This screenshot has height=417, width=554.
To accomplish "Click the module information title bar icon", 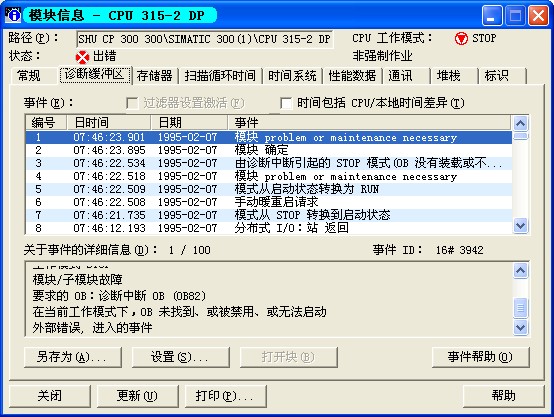I will coord(12,14).
